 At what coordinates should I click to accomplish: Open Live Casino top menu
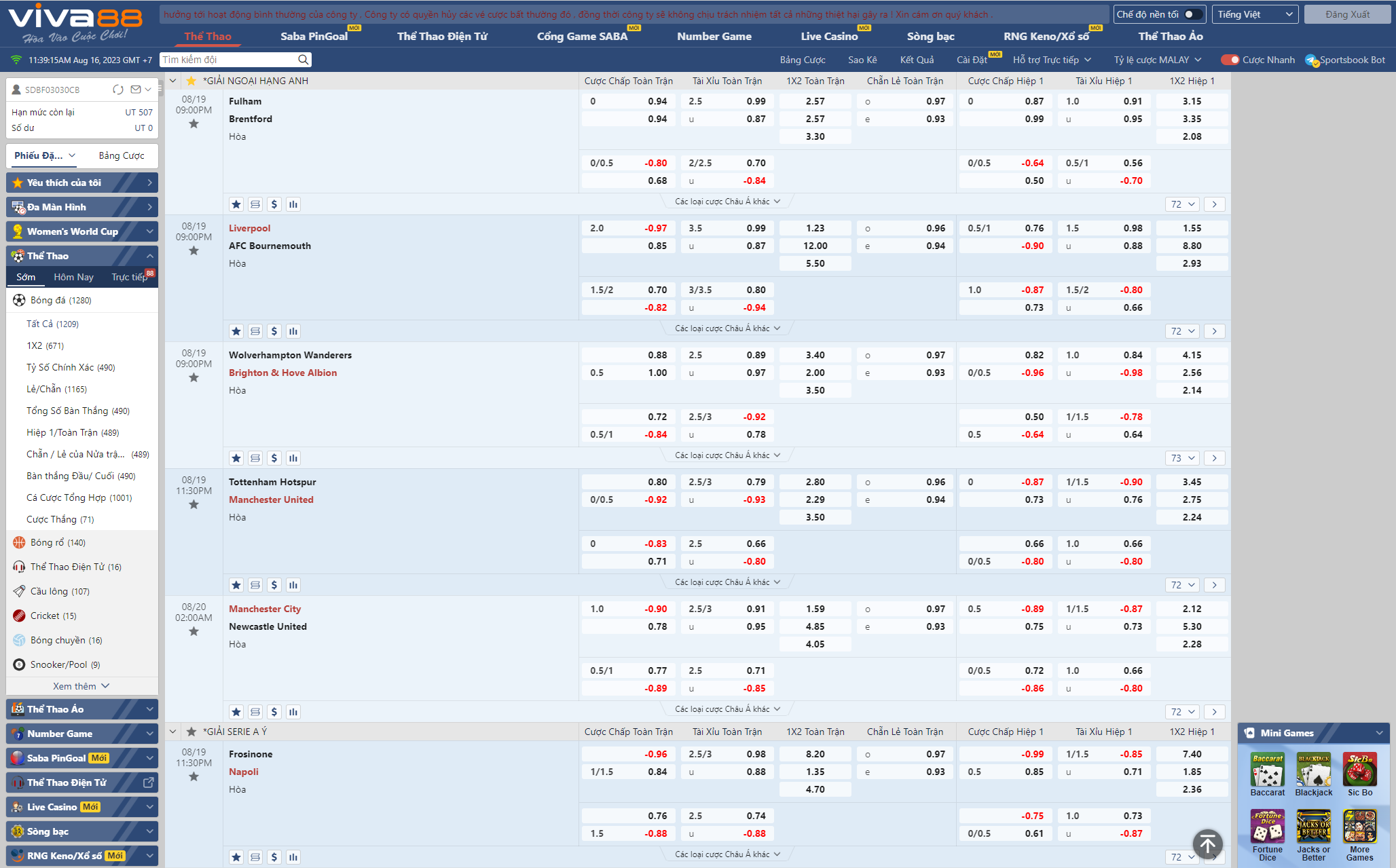coord(829,36)
